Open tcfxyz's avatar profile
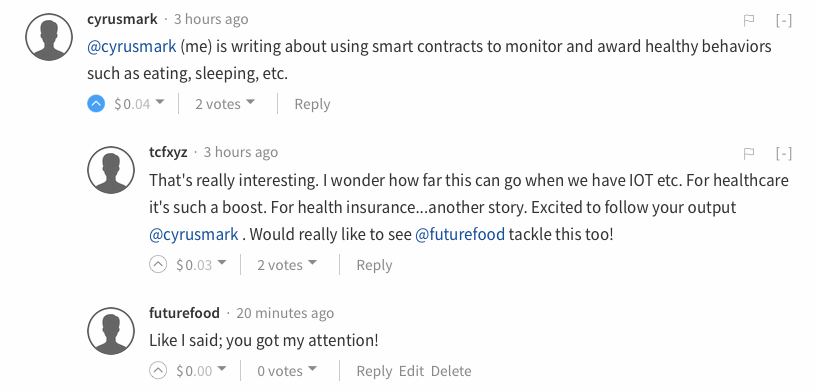Screen dimensions: 816x392 pyautogui.click(x=111, y=170)
